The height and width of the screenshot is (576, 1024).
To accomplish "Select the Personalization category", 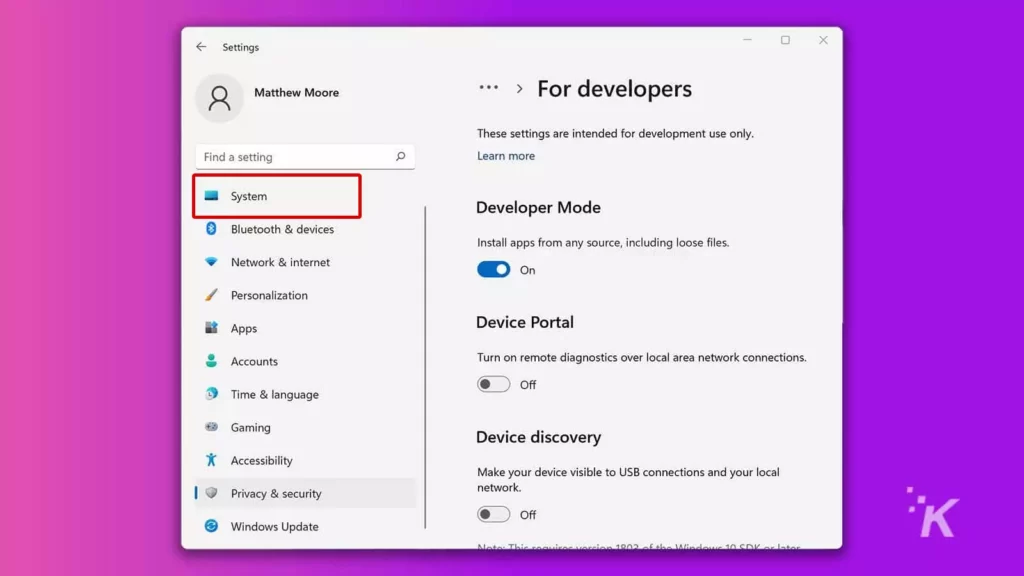I will click(305, 295).
